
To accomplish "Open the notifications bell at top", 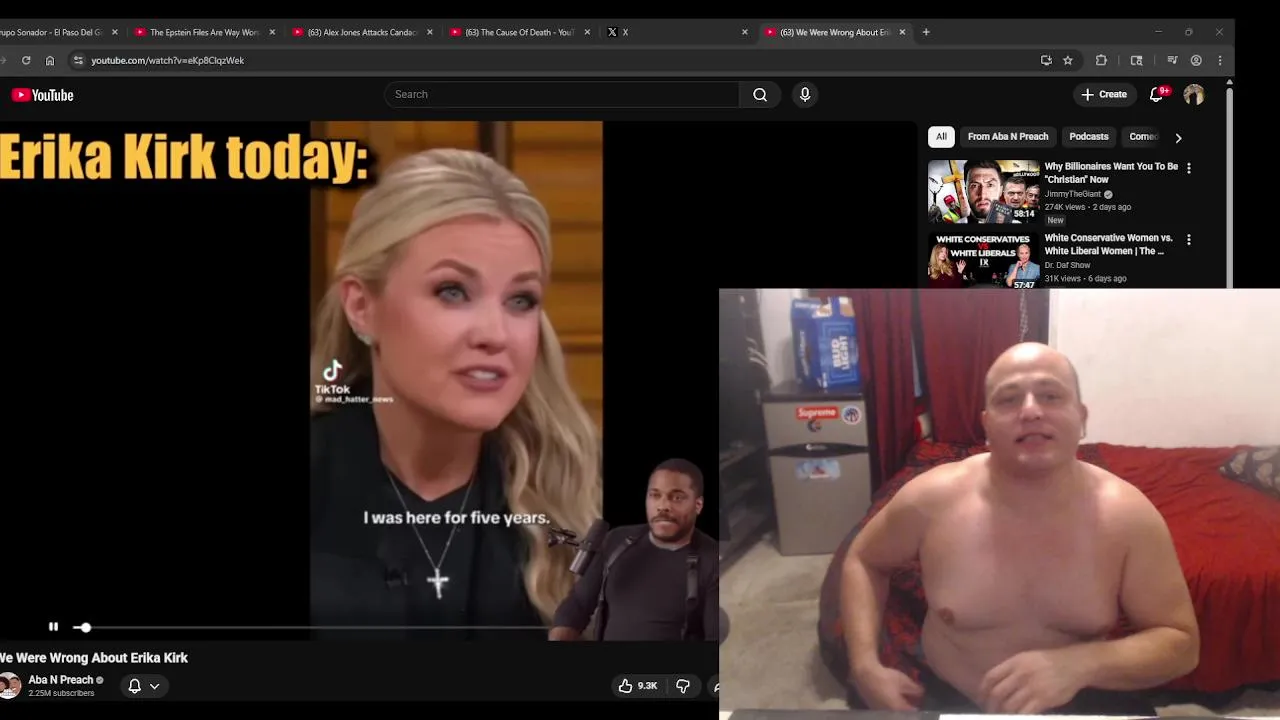I will click(1157, 94).
